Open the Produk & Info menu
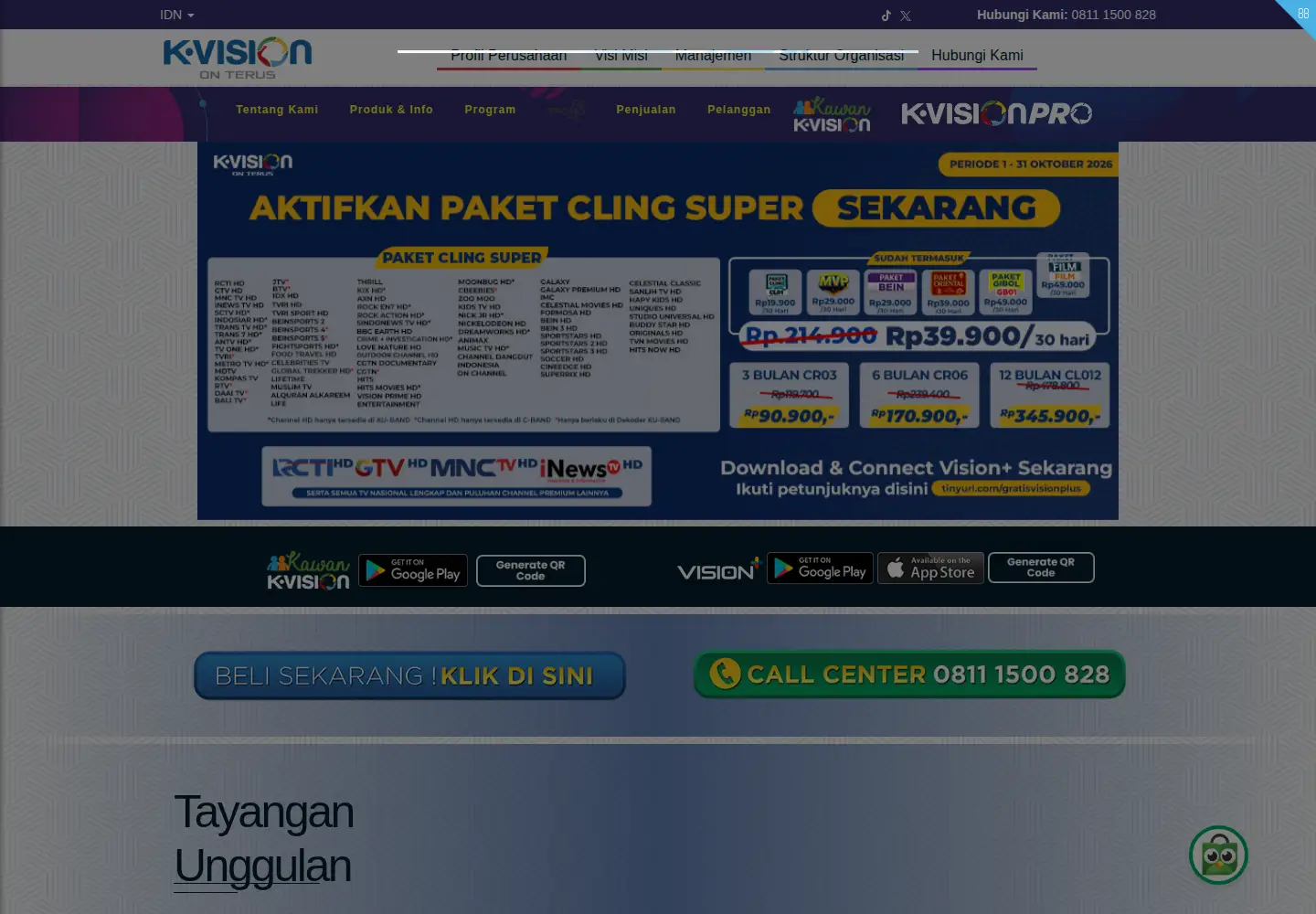Image resolution: width=1316 pixels, height=914 pixels. pyautogui.click(x=391, y=110)
